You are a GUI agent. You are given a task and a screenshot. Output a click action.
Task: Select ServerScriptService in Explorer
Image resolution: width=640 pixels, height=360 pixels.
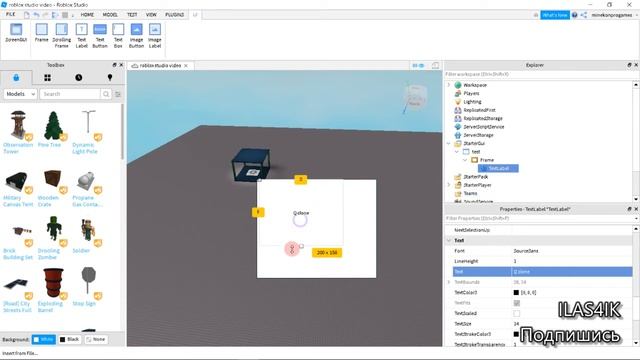tap(484, 127)
